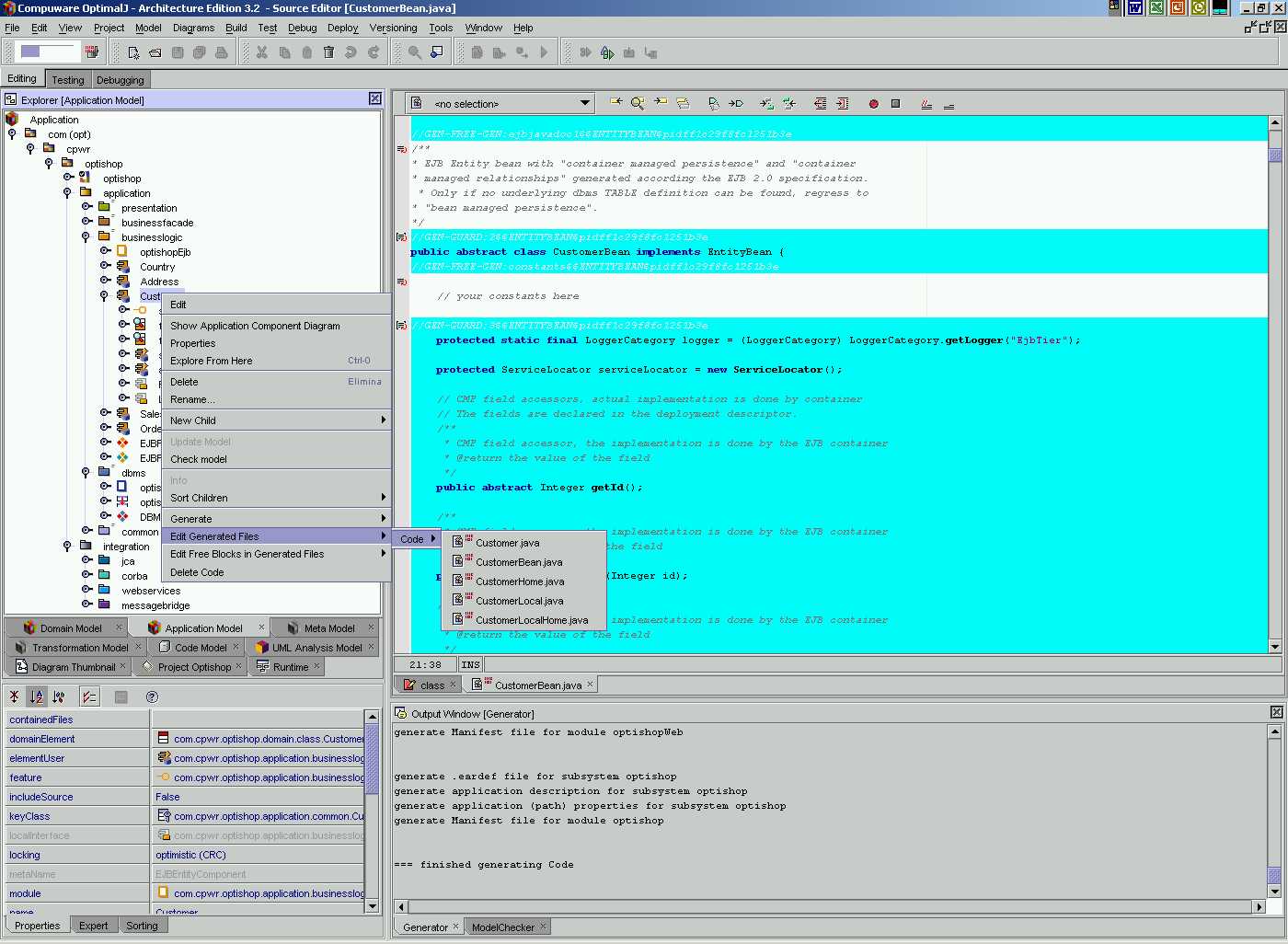
Task: Expand the businessfacade folder node
Action: tap(86, 222)
